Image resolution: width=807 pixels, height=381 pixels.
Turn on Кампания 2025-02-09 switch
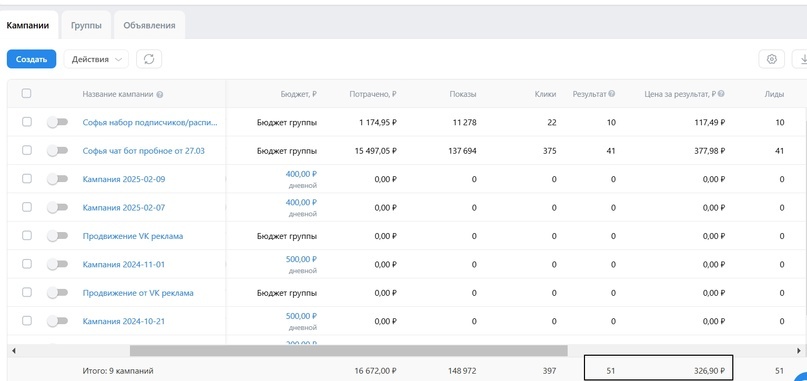(57, 179)
